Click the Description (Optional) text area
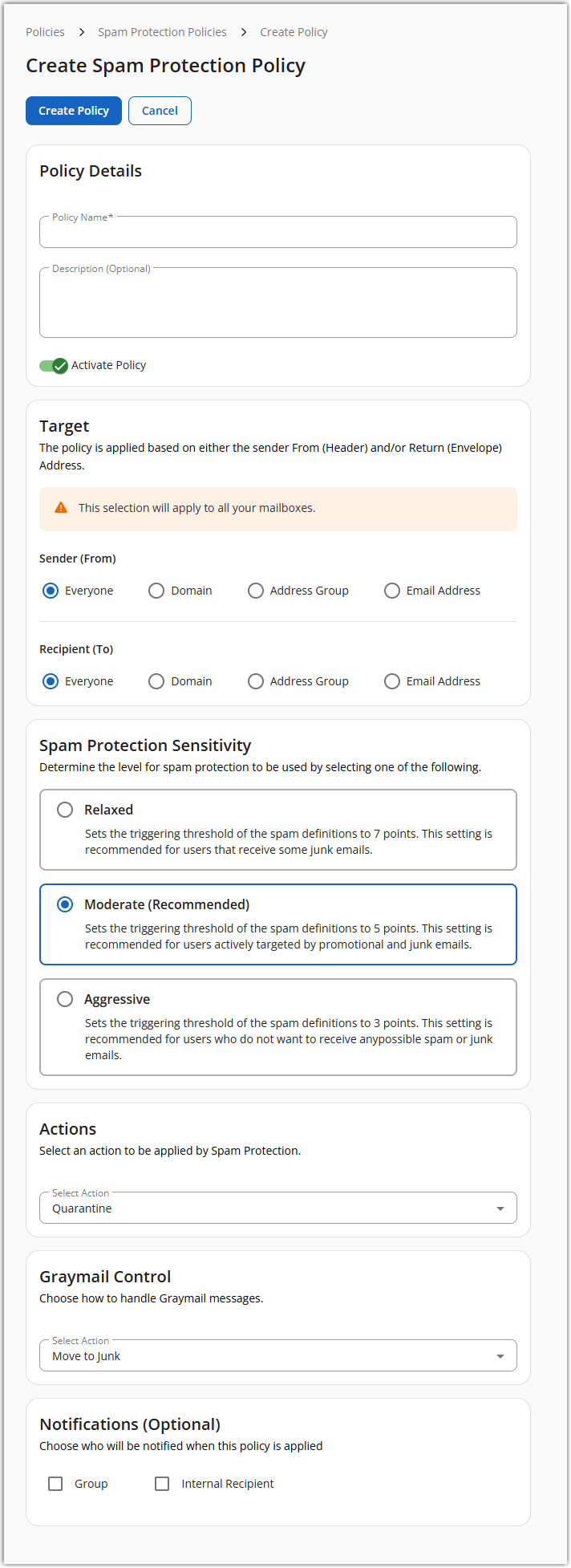The height and width of the screenshot is (1568, 571). pos(277,302)
